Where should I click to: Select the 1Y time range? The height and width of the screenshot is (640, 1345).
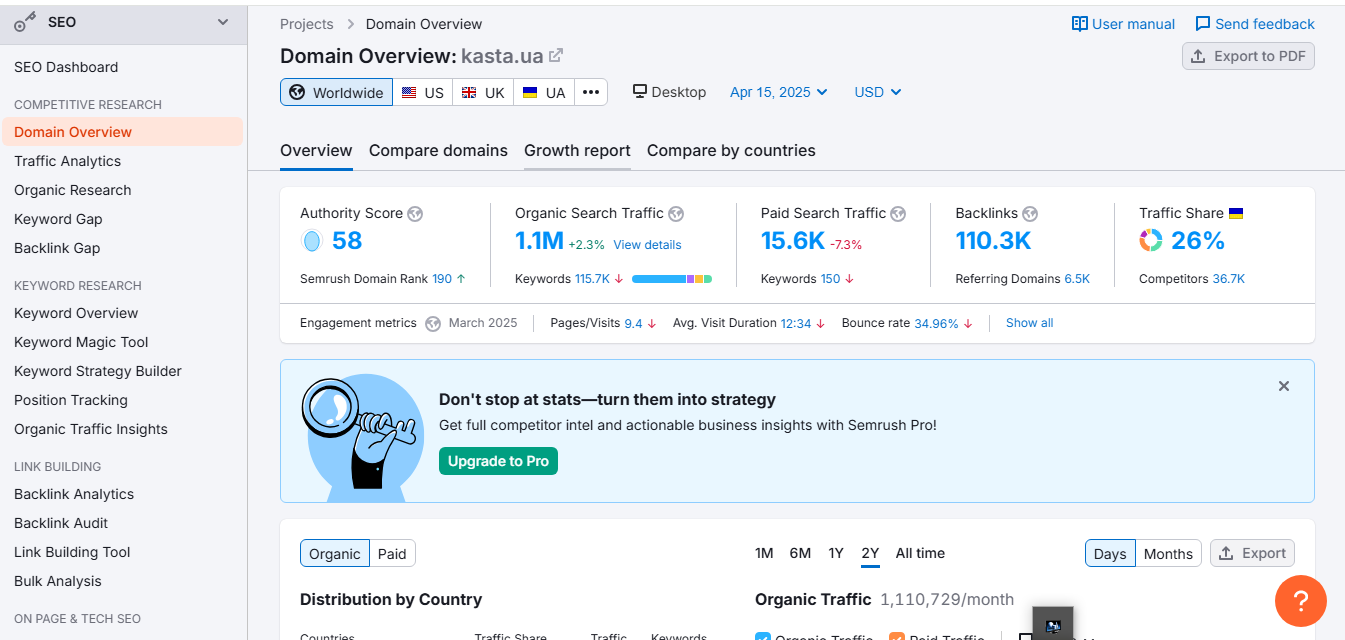(x=836, y=553)
